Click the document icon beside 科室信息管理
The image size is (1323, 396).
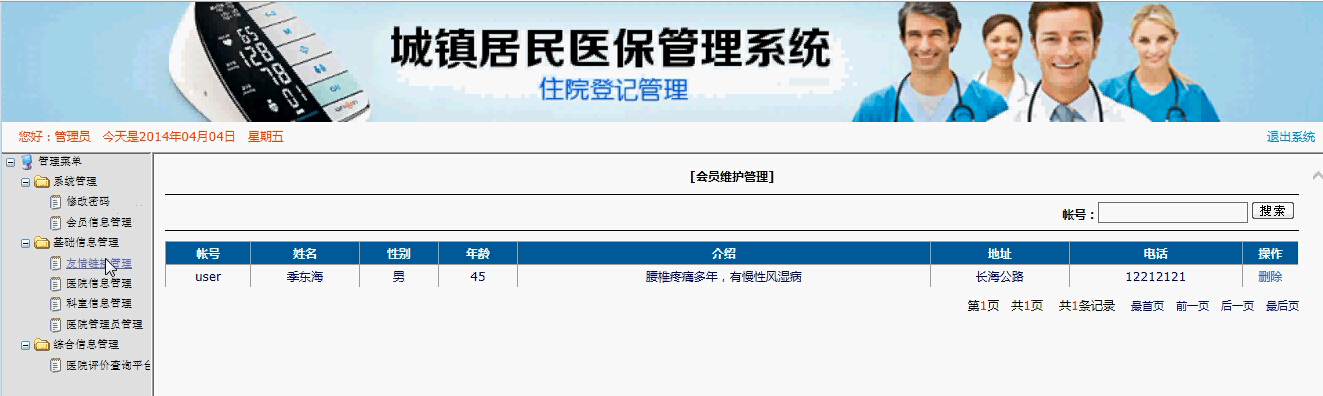coord(56,303)
